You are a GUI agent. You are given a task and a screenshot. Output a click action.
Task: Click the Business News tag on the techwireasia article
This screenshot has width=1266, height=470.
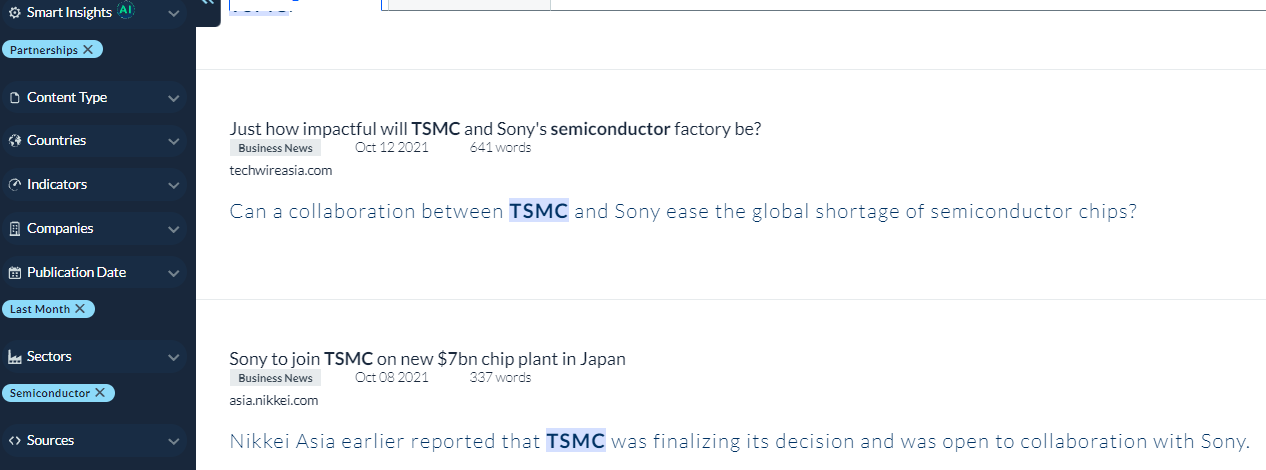[x=275, y=148]
